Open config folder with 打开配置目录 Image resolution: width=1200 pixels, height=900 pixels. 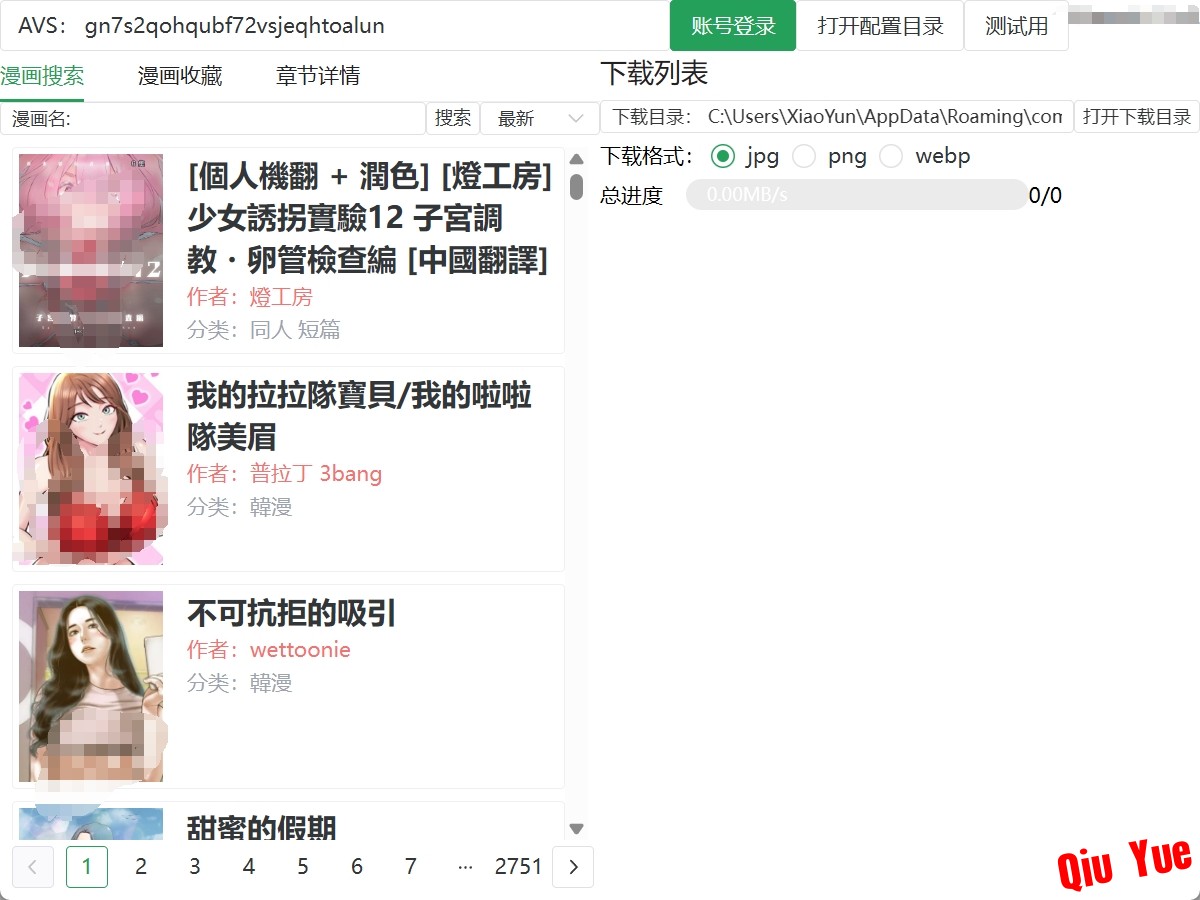click(880, 26)
